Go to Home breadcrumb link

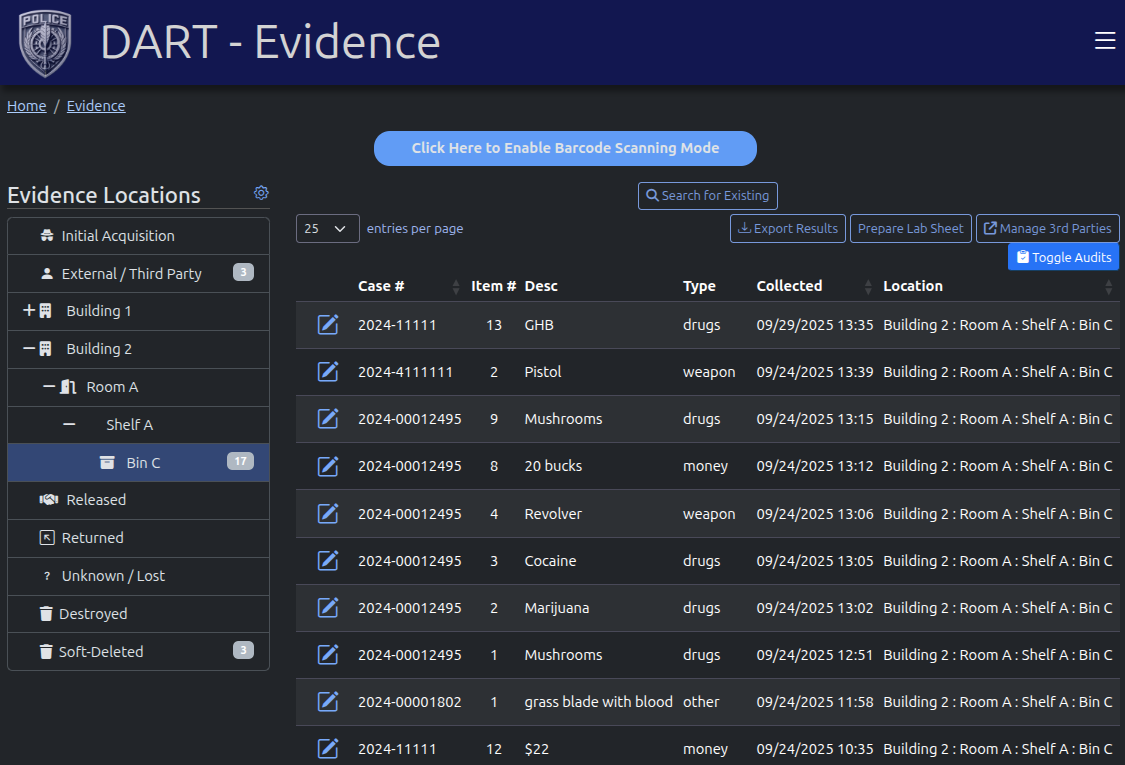pos(27,106)
